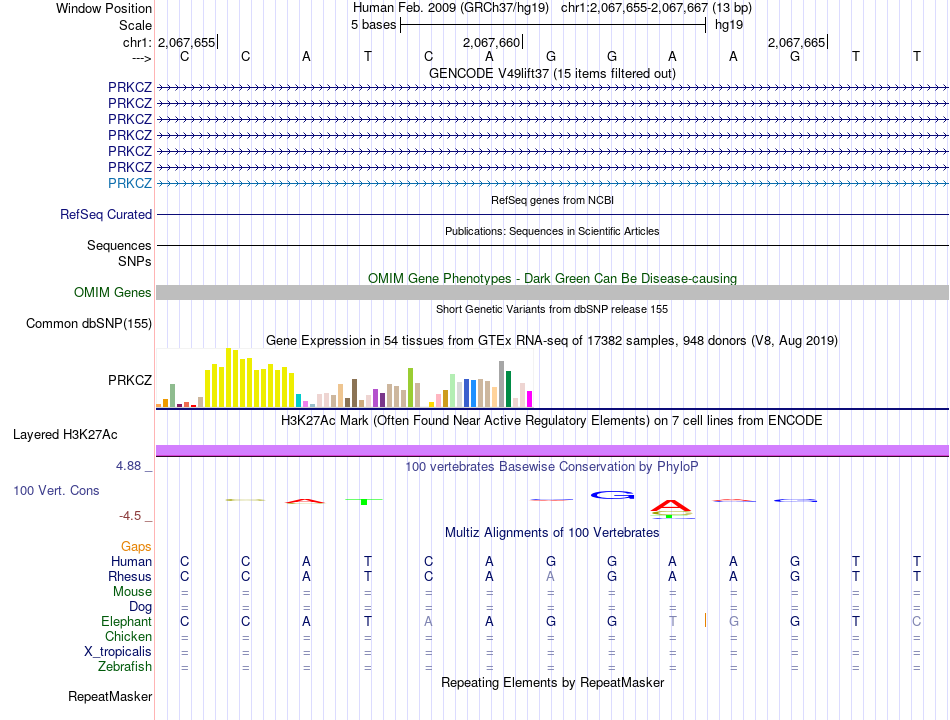Click the Scale label at top left

[x=135, y=25]
